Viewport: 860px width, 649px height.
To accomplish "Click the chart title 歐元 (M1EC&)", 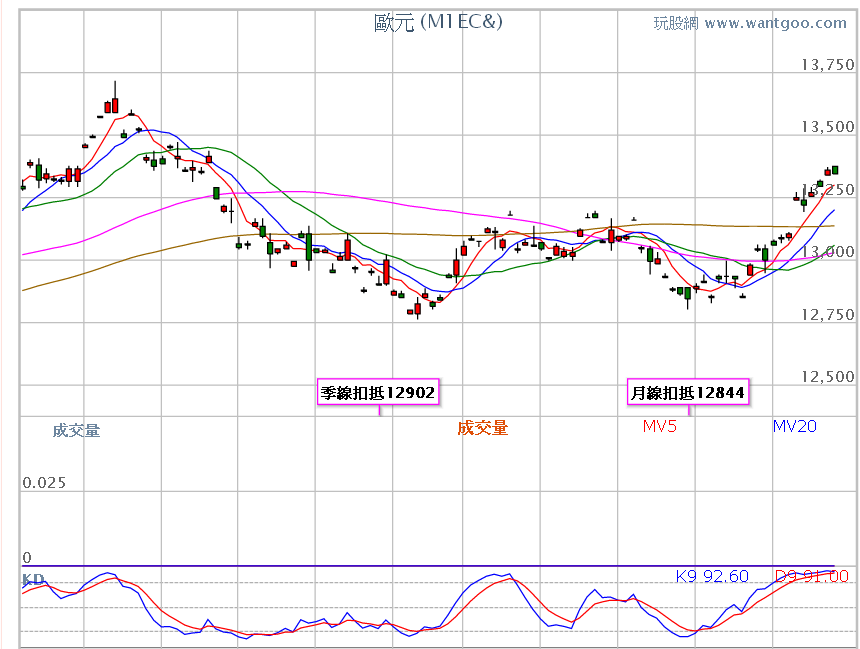I will point(438,22).
